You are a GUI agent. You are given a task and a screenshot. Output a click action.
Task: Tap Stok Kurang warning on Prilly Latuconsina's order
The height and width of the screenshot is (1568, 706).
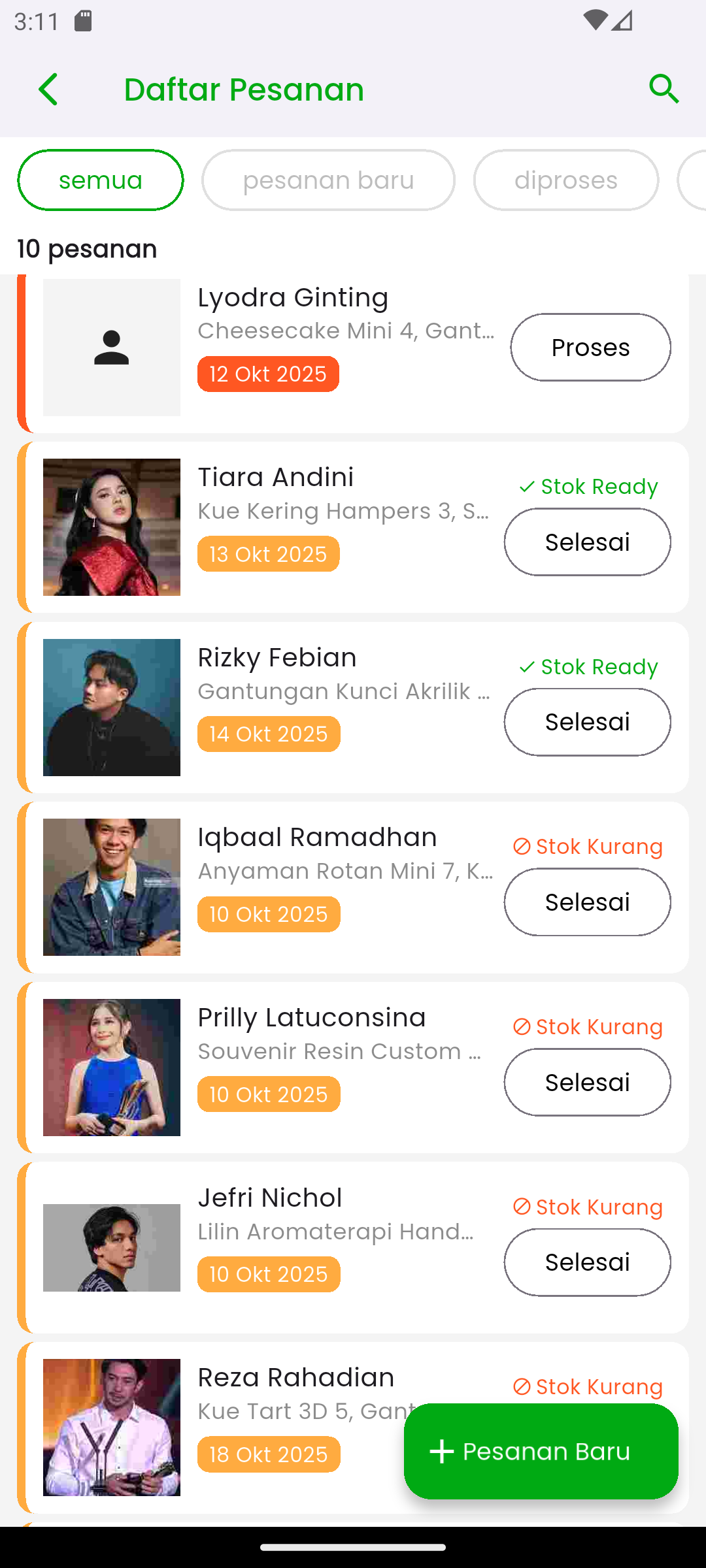click(588, 1027)
